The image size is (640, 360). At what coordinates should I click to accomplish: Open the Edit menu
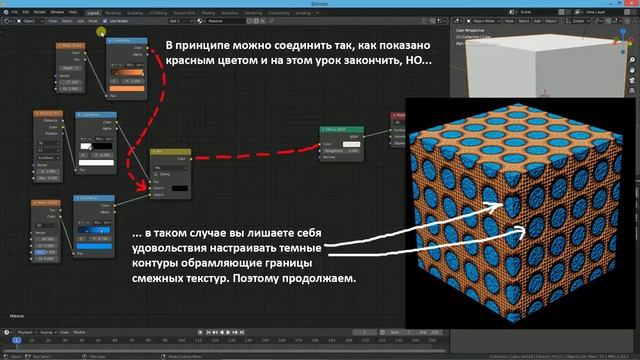pos(26,12)
